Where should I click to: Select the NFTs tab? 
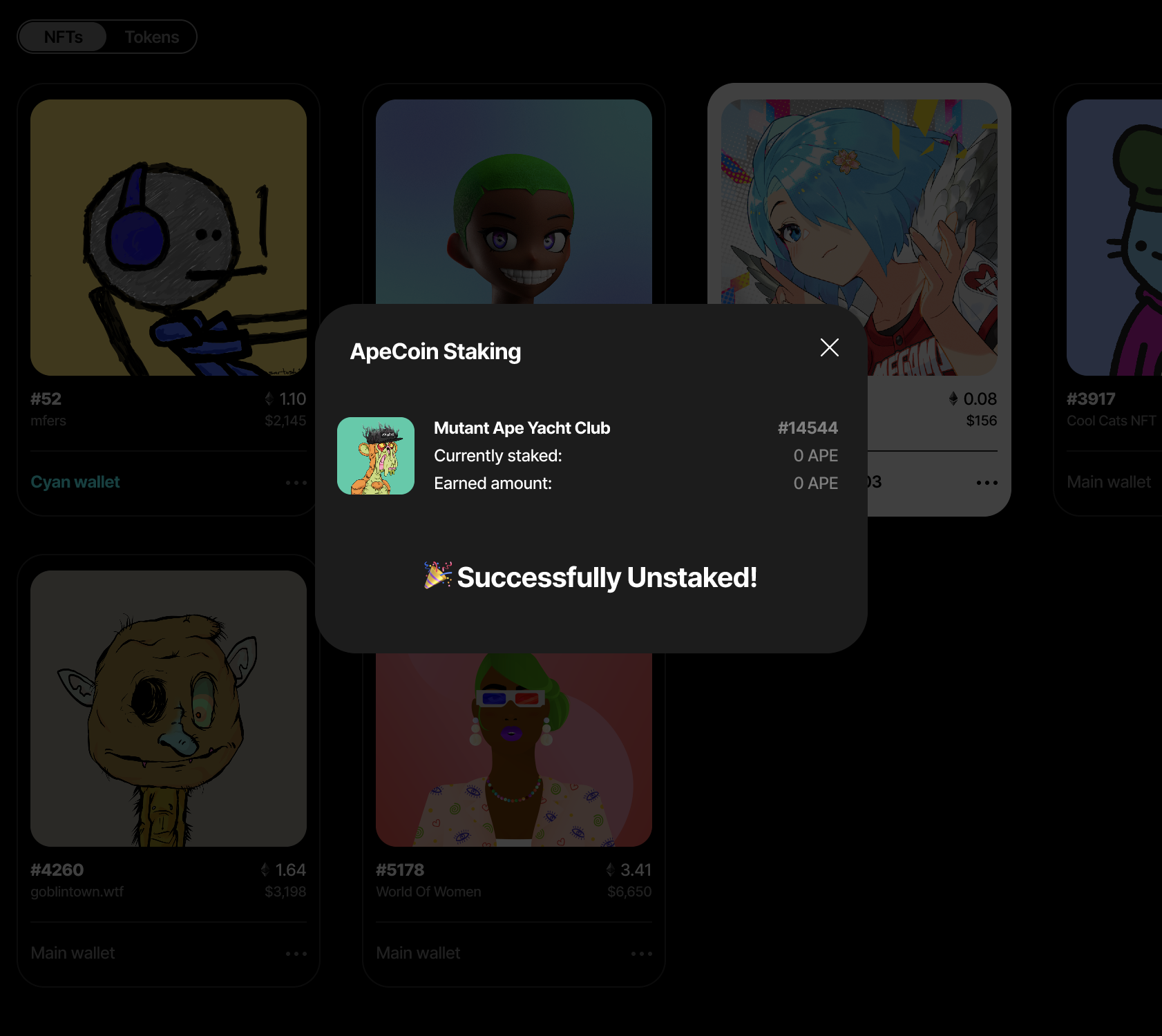[63, 37]
